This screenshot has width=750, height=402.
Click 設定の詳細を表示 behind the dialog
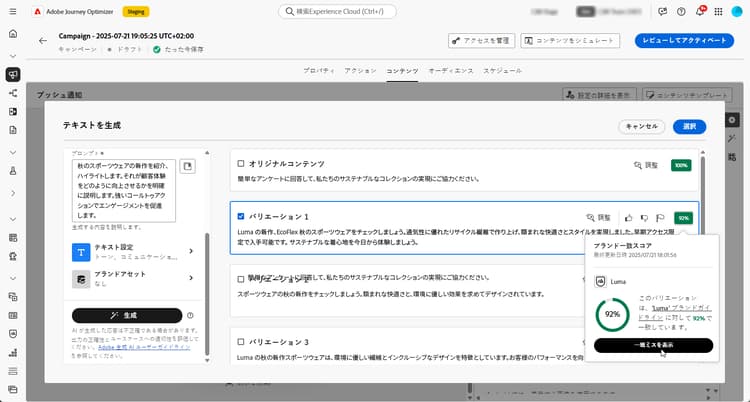point(599,95)
